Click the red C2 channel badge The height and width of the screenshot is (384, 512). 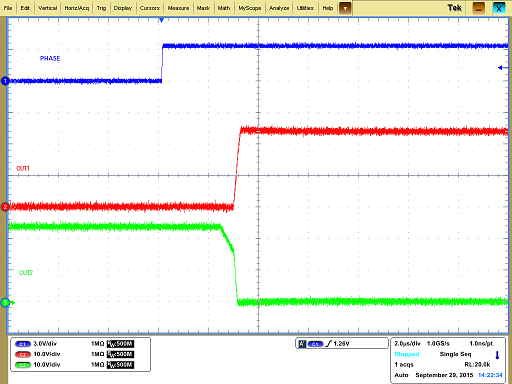point(23,354)
